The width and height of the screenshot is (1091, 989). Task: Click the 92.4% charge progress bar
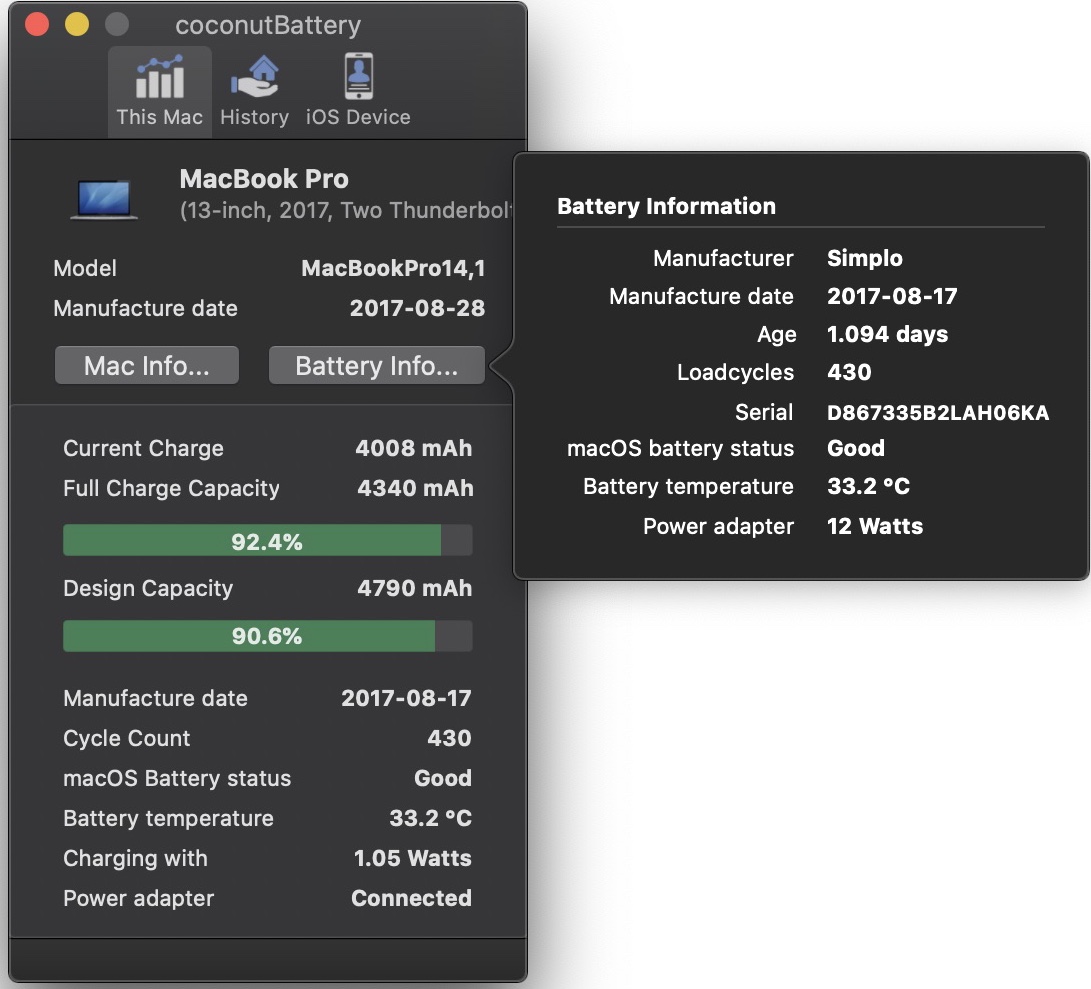tap(267, 541)
